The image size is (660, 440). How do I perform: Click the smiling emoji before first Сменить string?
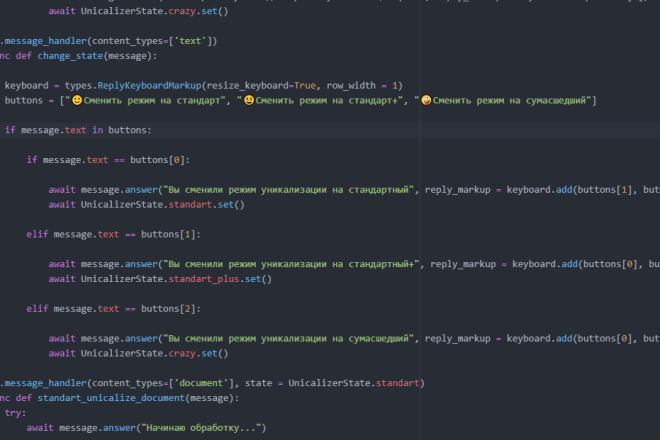tap(77, 100)
